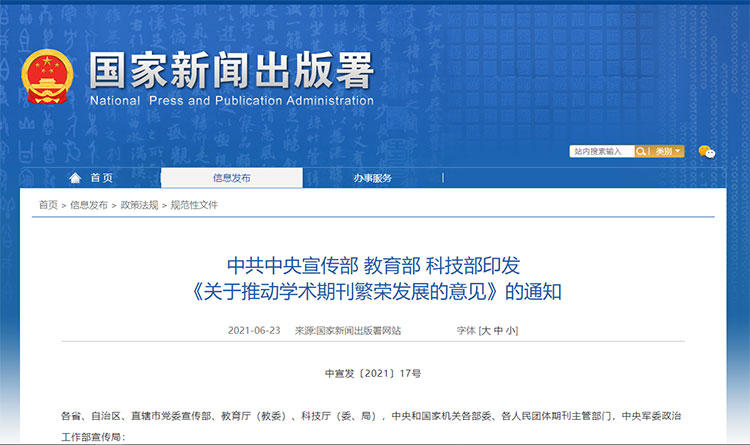The height and width of the screenshot is (445, 750).
Task: Expand the 类别 category dropdown
Action: tap(668, 151)
